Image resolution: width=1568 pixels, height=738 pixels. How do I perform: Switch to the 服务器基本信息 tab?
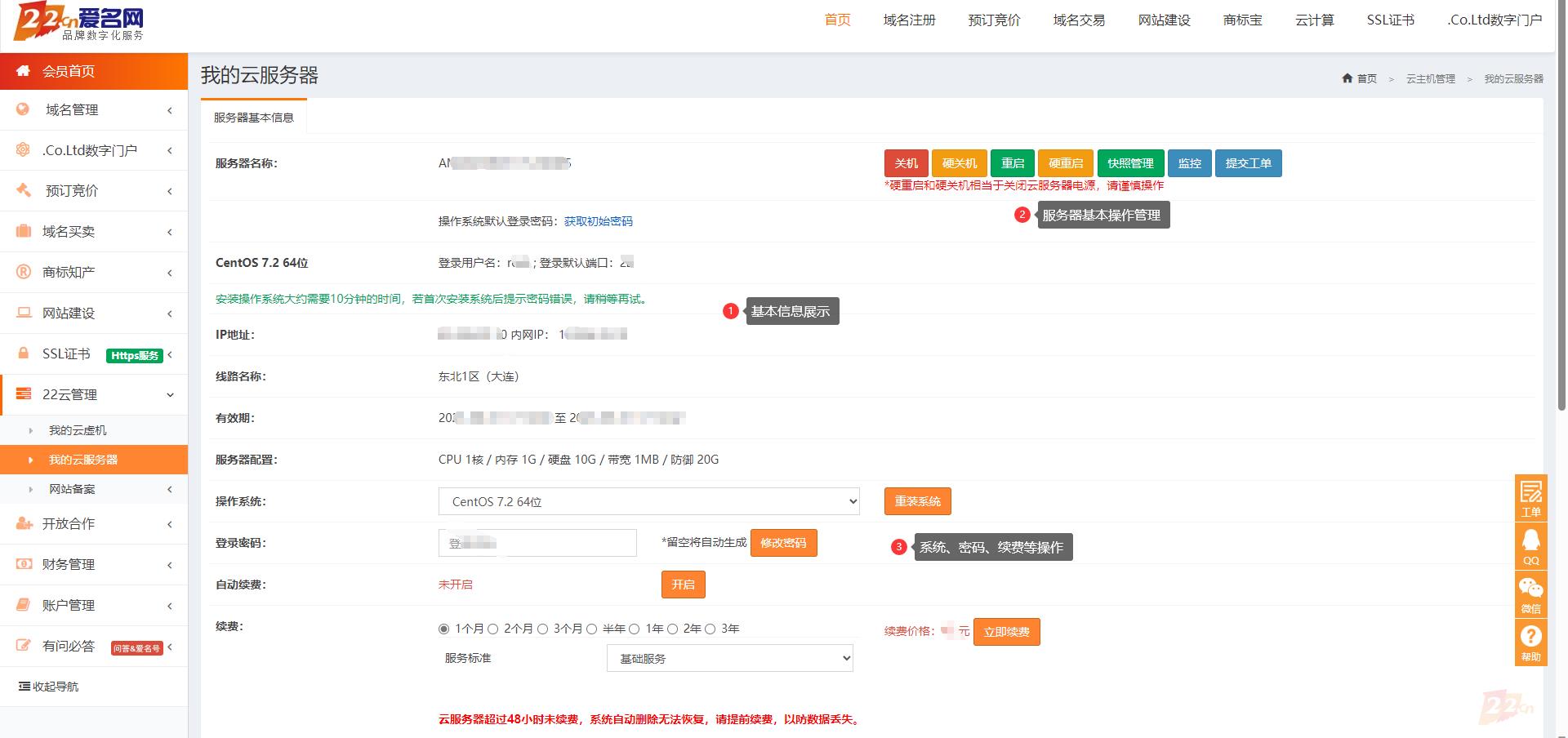[254, 118]
